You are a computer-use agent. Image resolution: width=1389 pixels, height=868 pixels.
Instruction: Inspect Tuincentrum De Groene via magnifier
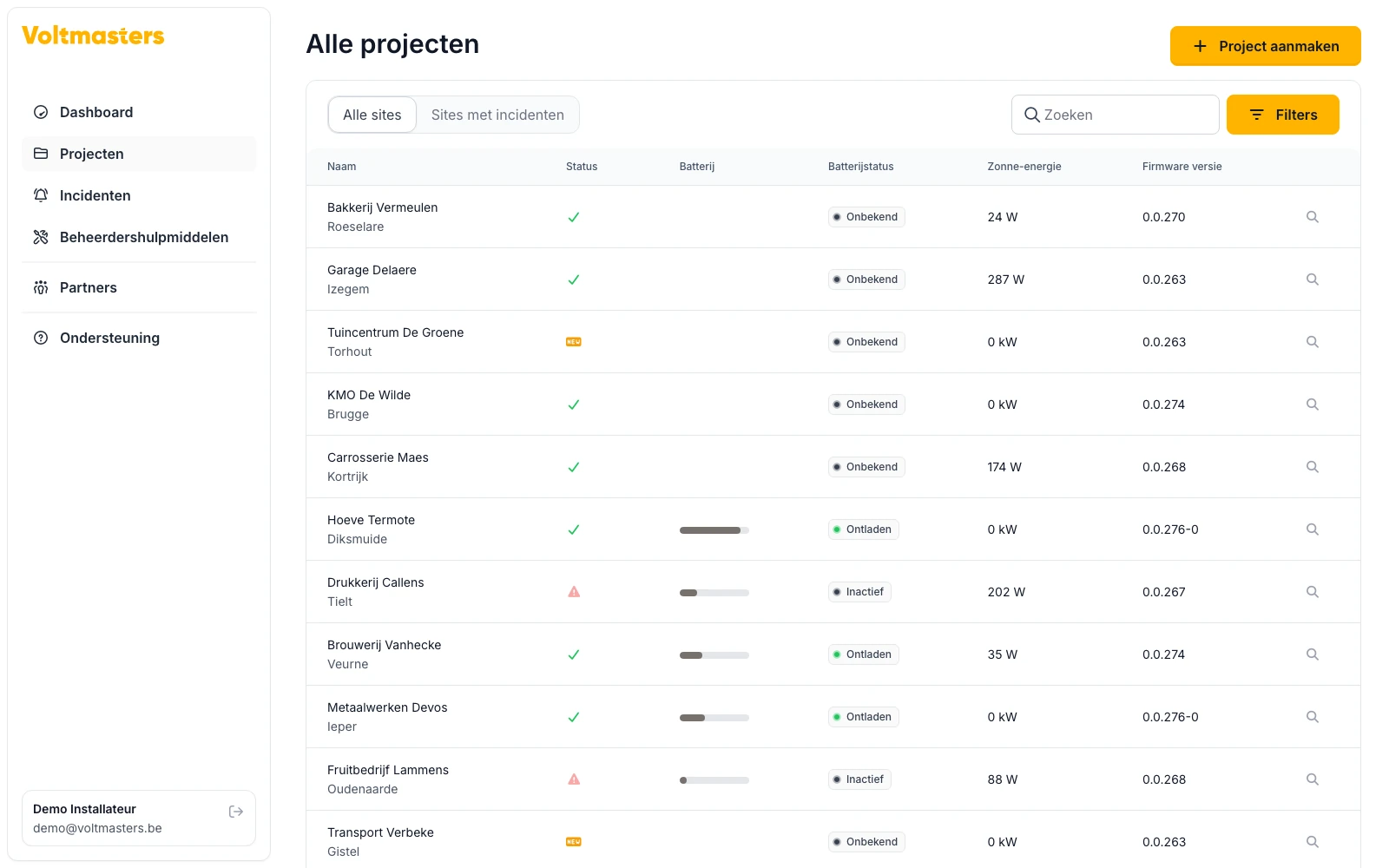click(1313, 342)
